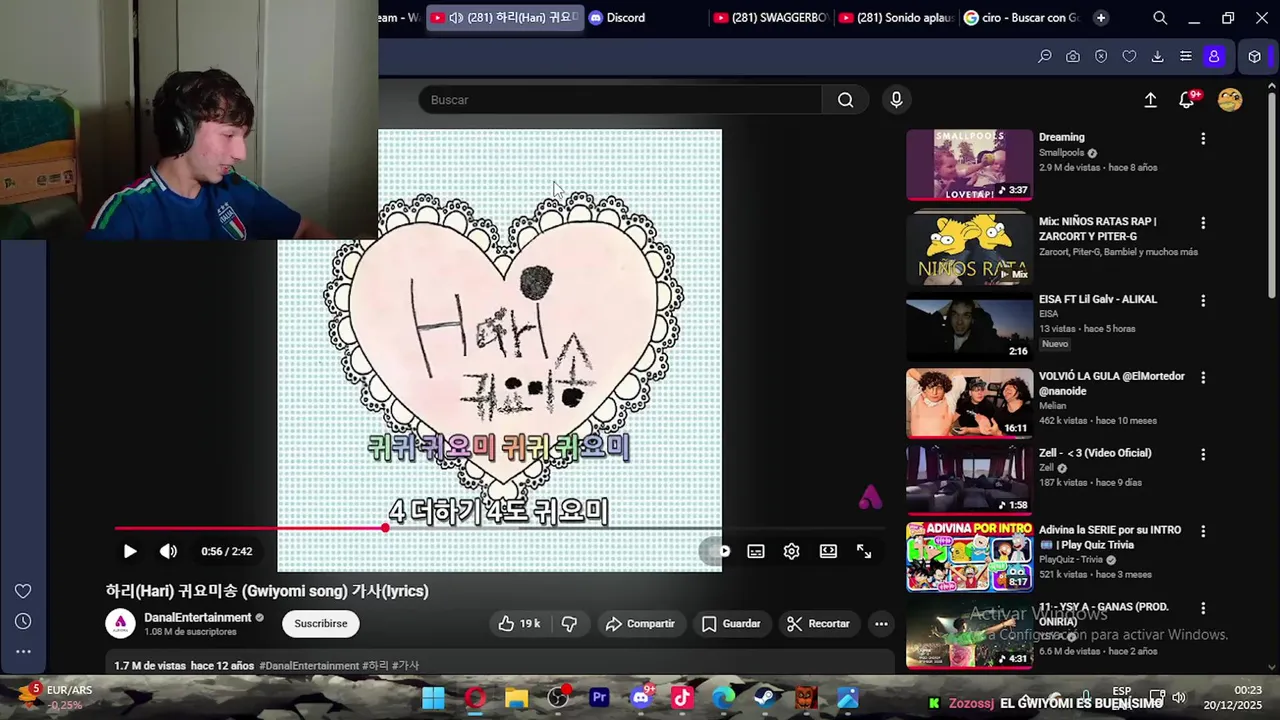Open browser easy setup lines icon
This screenshot has width=1280, height=720.
[1186, 57]
